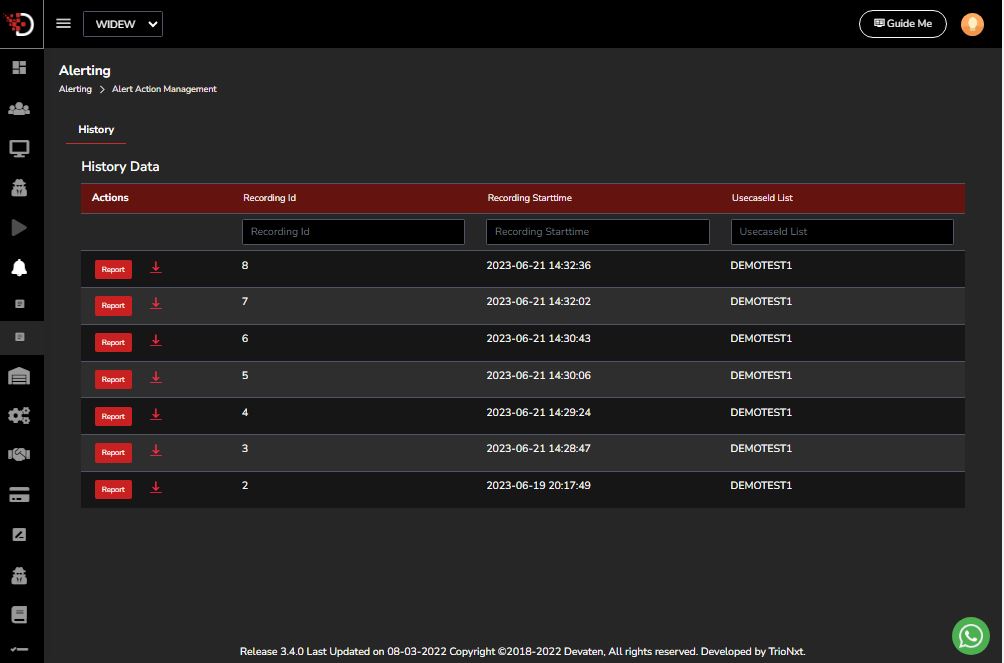This screenshot has width=1004, height=663.
Task: Open Report for recording 4
Action: pos(113,416)
